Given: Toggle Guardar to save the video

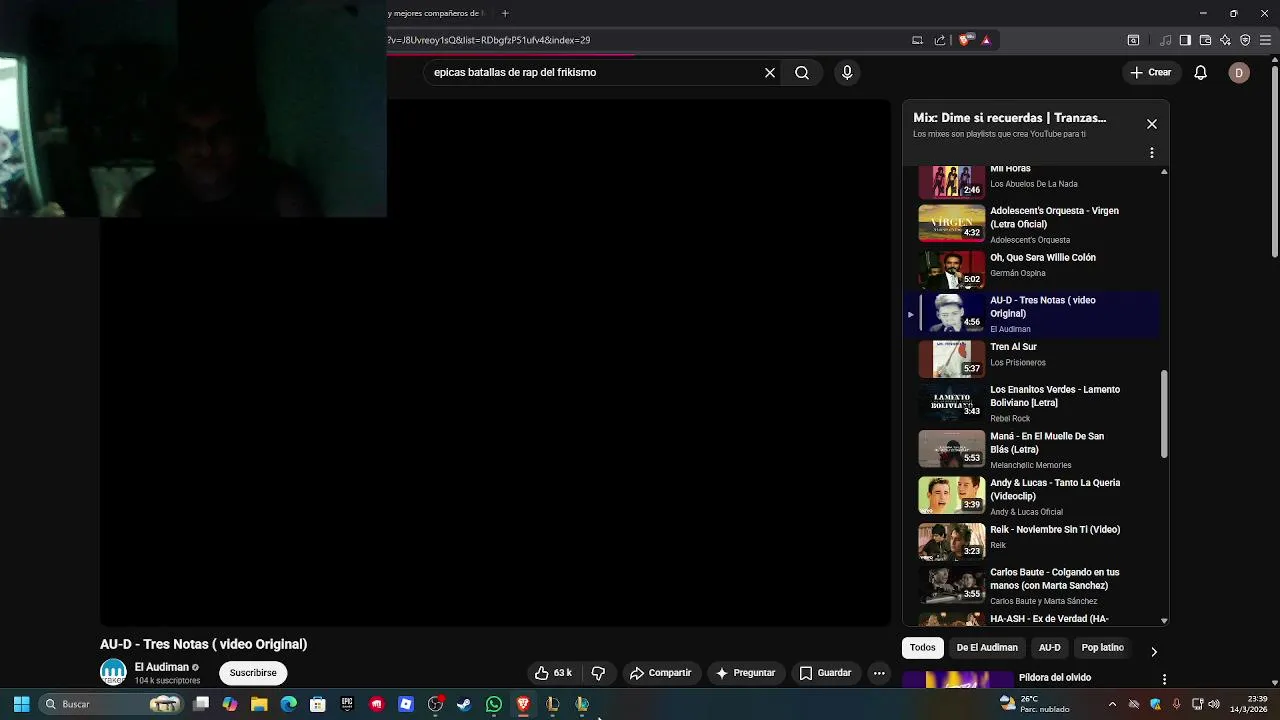Looking at the screenshot, I should [825, 673].
